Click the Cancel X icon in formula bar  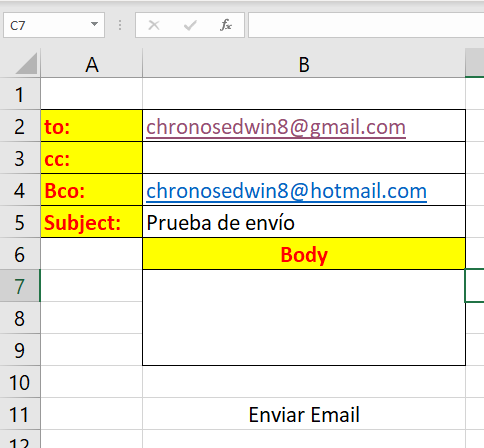154,25
